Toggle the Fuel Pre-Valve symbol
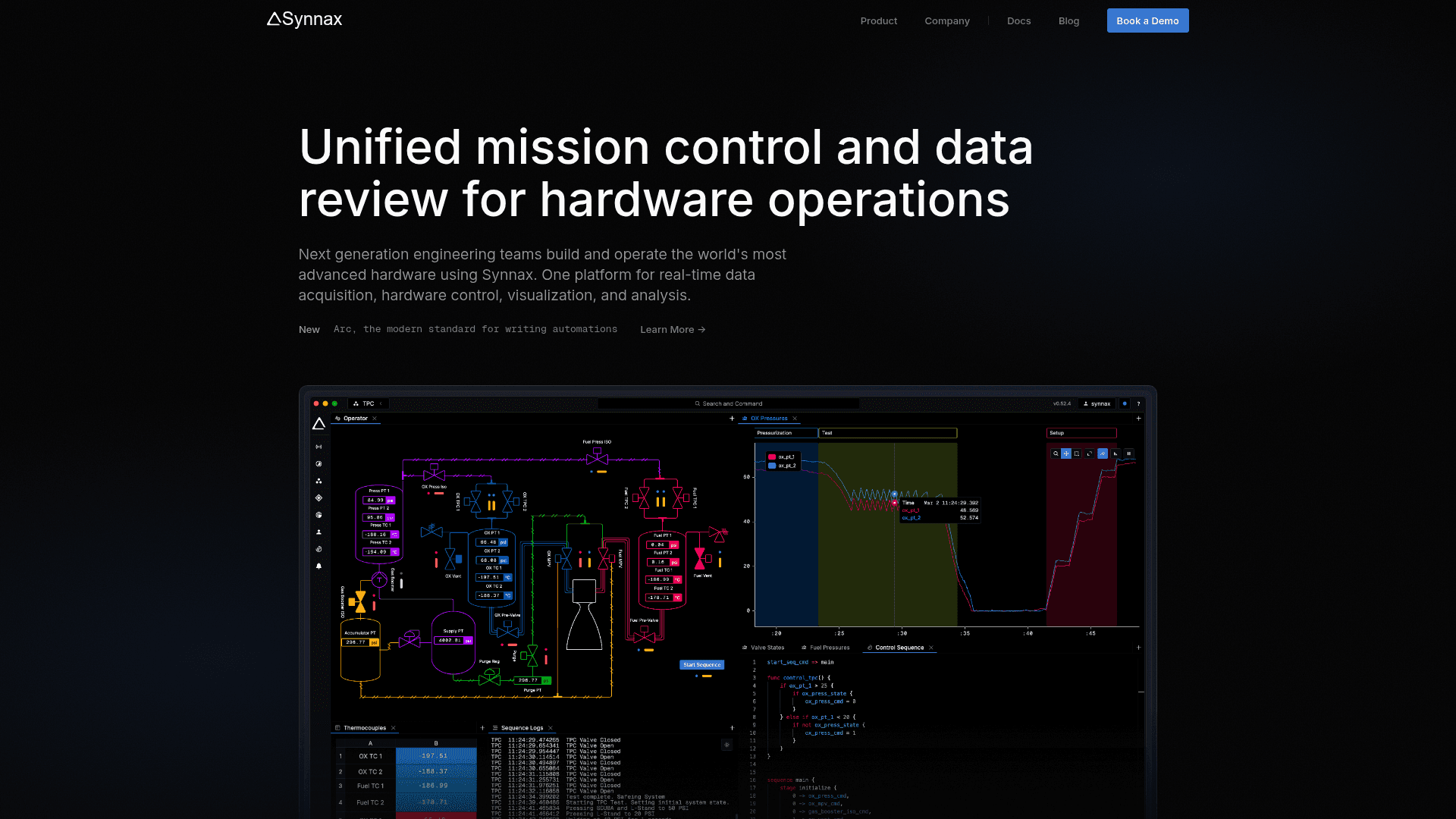 point(644,635)
